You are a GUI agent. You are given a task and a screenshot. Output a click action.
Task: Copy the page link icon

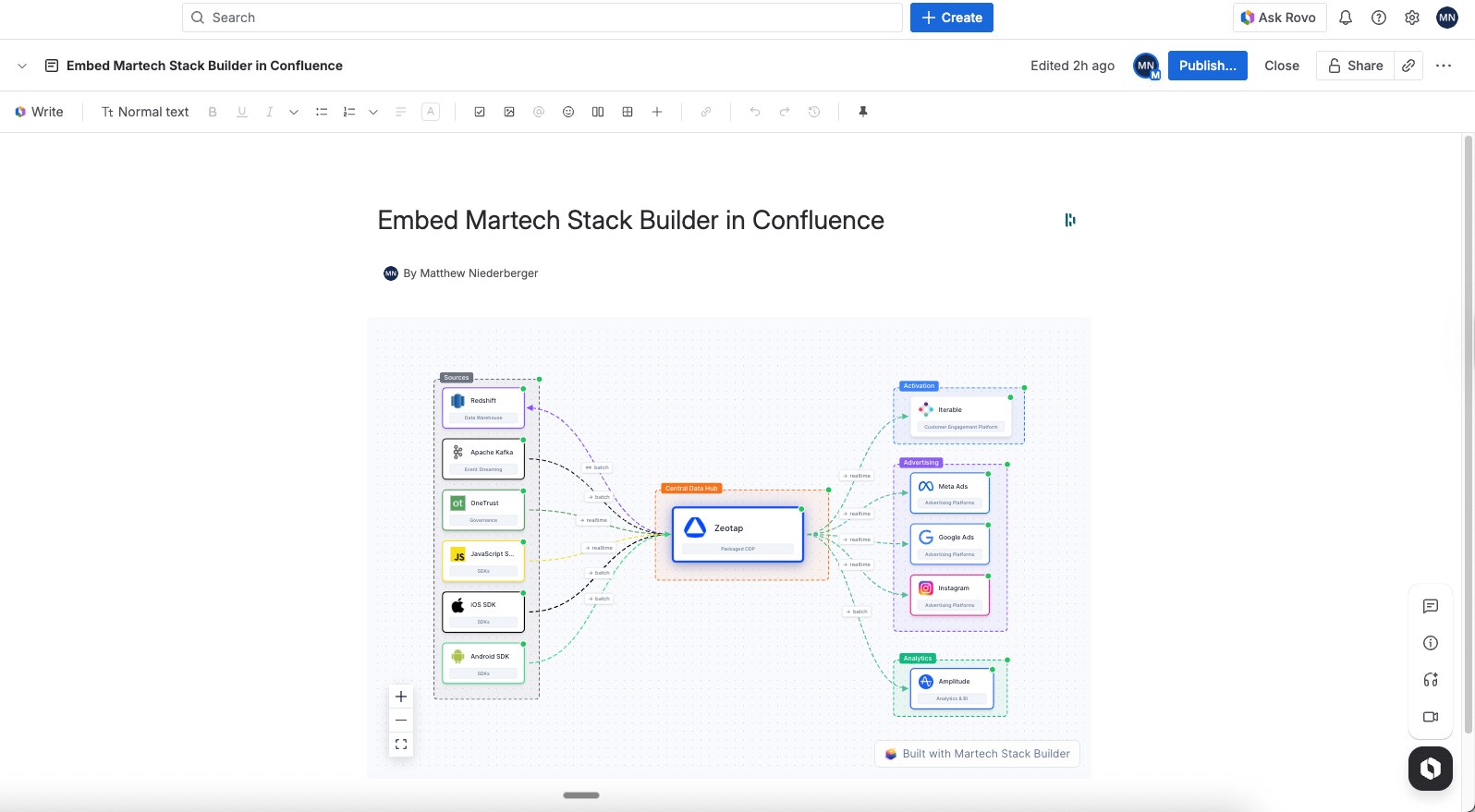pos(1408,66)
